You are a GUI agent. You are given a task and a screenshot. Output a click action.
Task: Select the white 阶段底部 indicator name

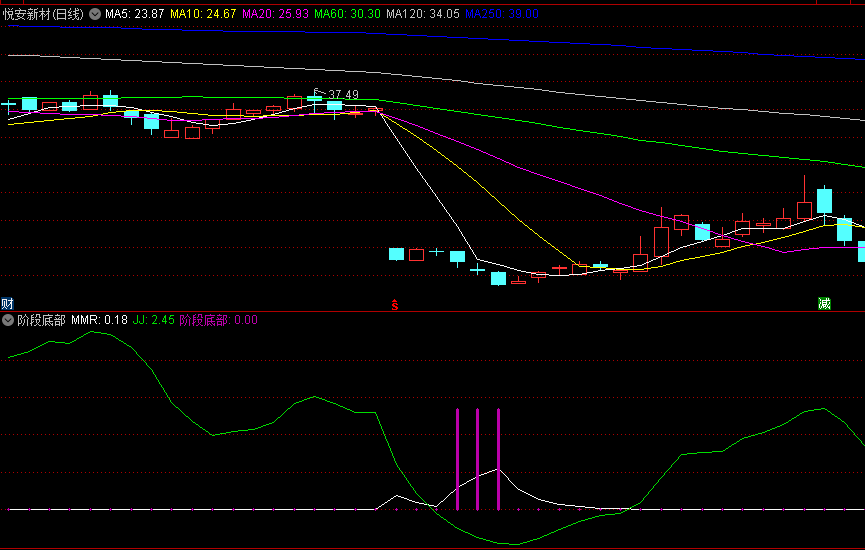tap(41, 320)
